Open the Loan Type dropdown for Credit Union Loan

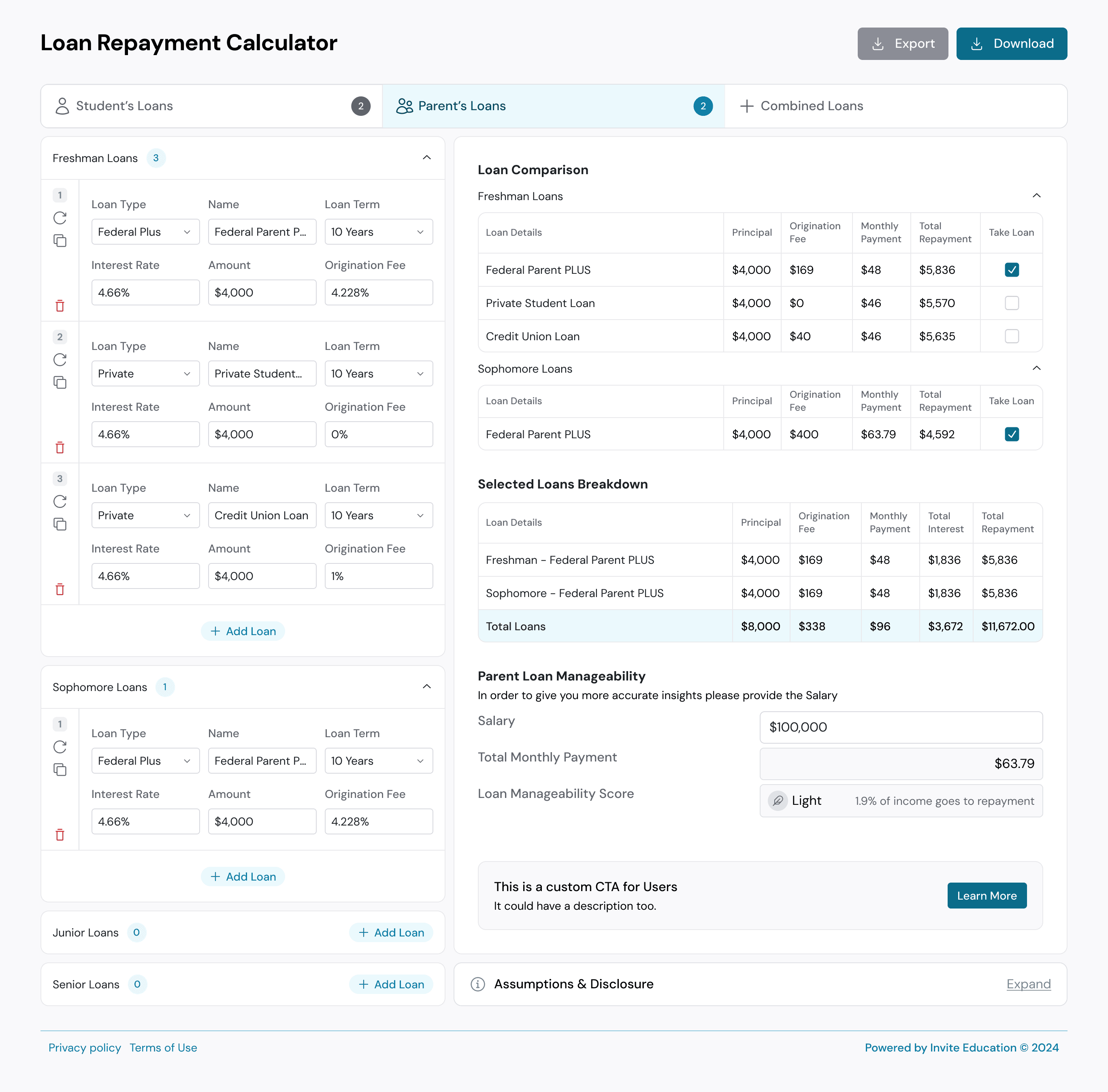click(145, 515)
